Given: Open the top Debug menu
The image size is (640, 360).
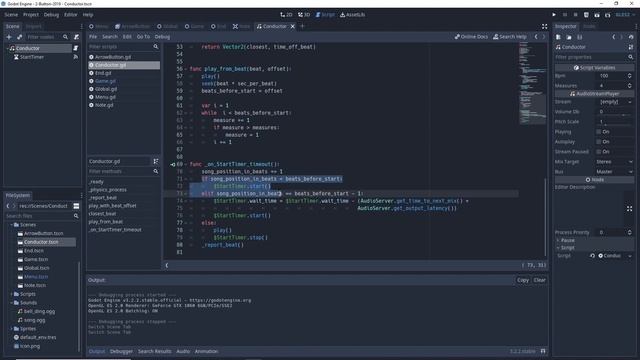Looking at the screenshot, I should (x=51, y=15).
